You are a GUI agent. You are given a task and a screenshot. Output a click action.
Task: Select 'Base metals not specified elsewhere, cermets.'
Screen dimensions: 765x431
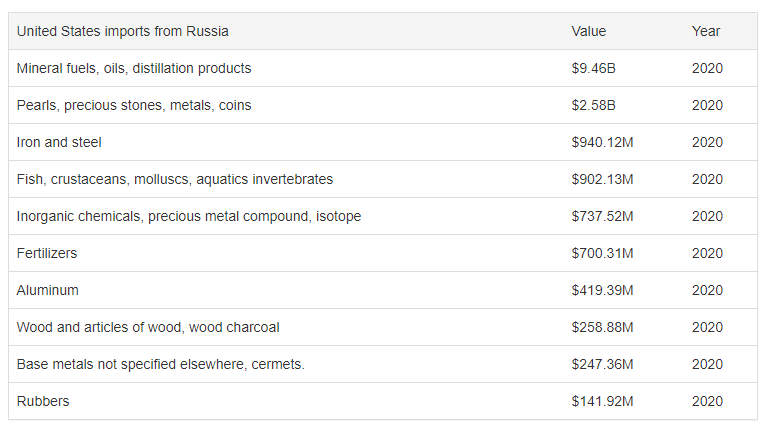161,365
